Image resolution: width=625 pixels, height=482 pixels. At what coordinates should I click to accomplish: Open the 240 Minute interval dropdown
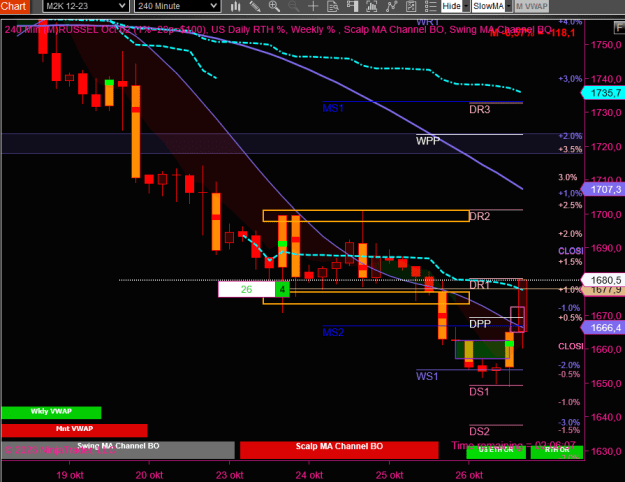[x=177, y=6]
